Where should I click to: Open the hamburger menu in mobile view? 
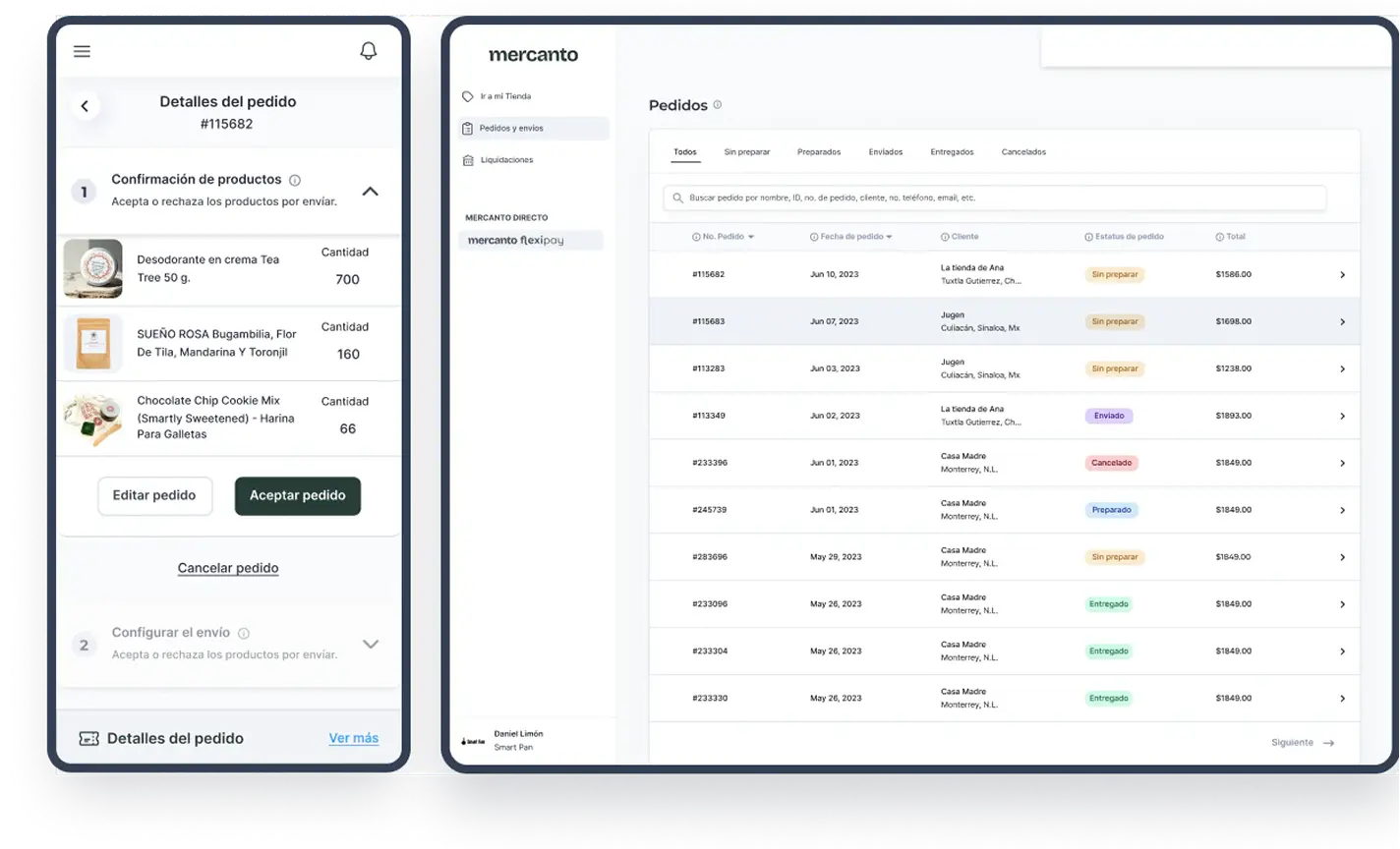[82, 51]
